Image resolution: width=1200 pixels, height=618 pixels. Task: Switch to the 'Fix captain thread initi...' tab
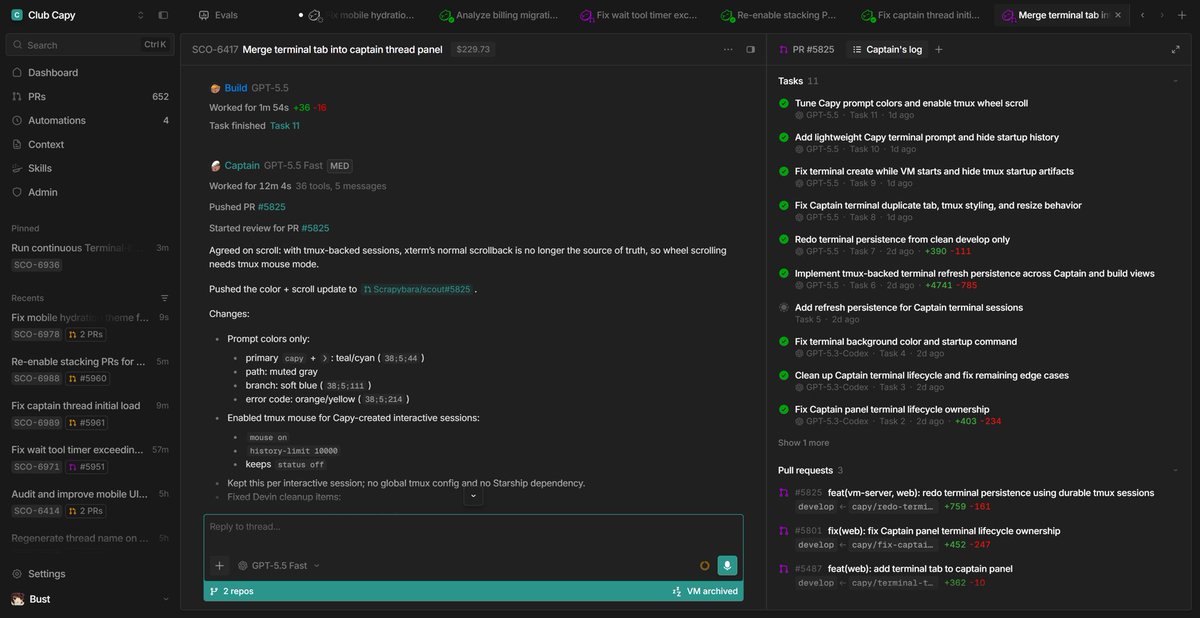[x=919, y=16]
